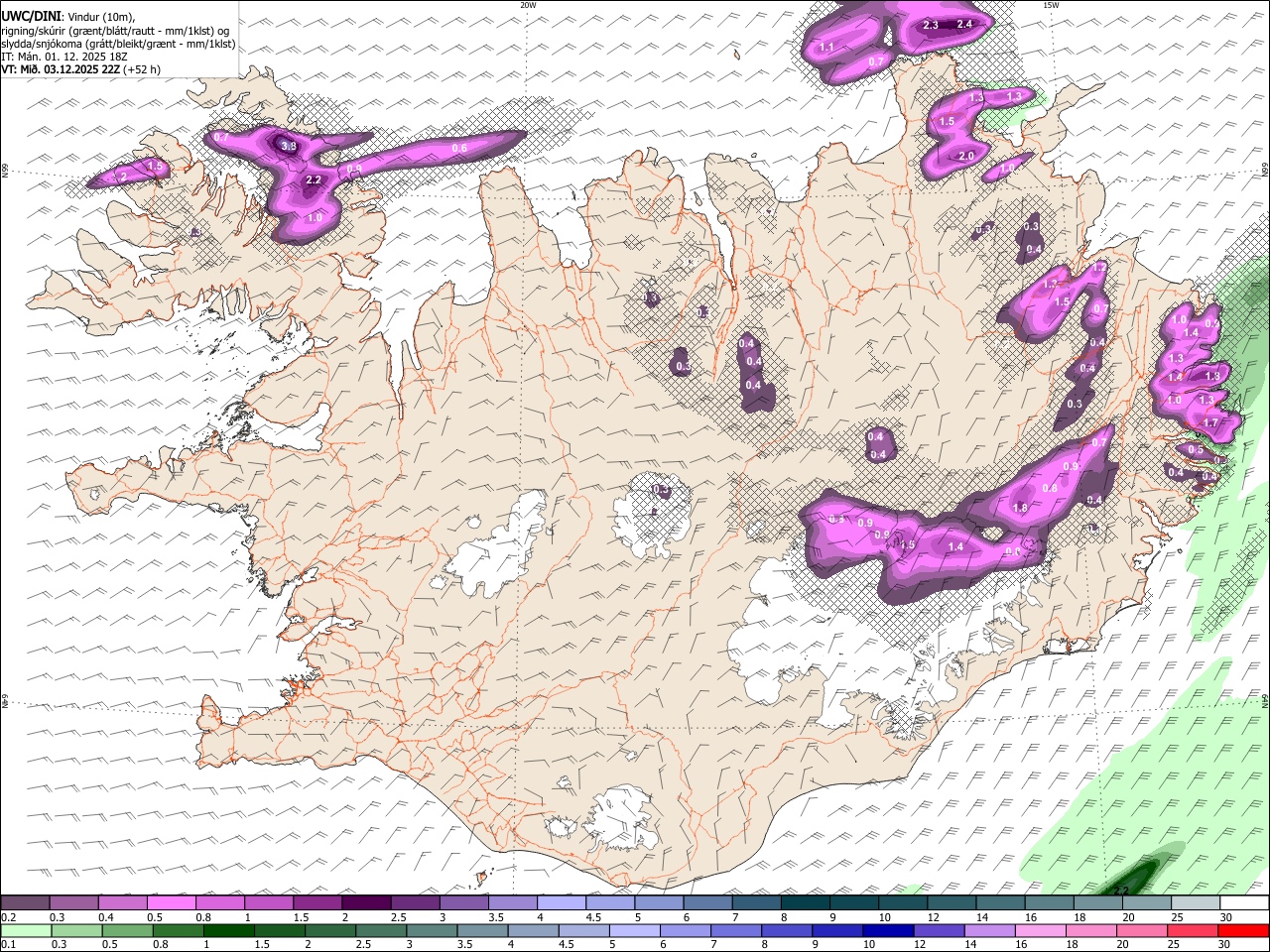Image resolution: width=1270 pixels, height=952 pixels.
Task: Click the pale blue 5–6 rain legend swatch
Action: (635, 930)
